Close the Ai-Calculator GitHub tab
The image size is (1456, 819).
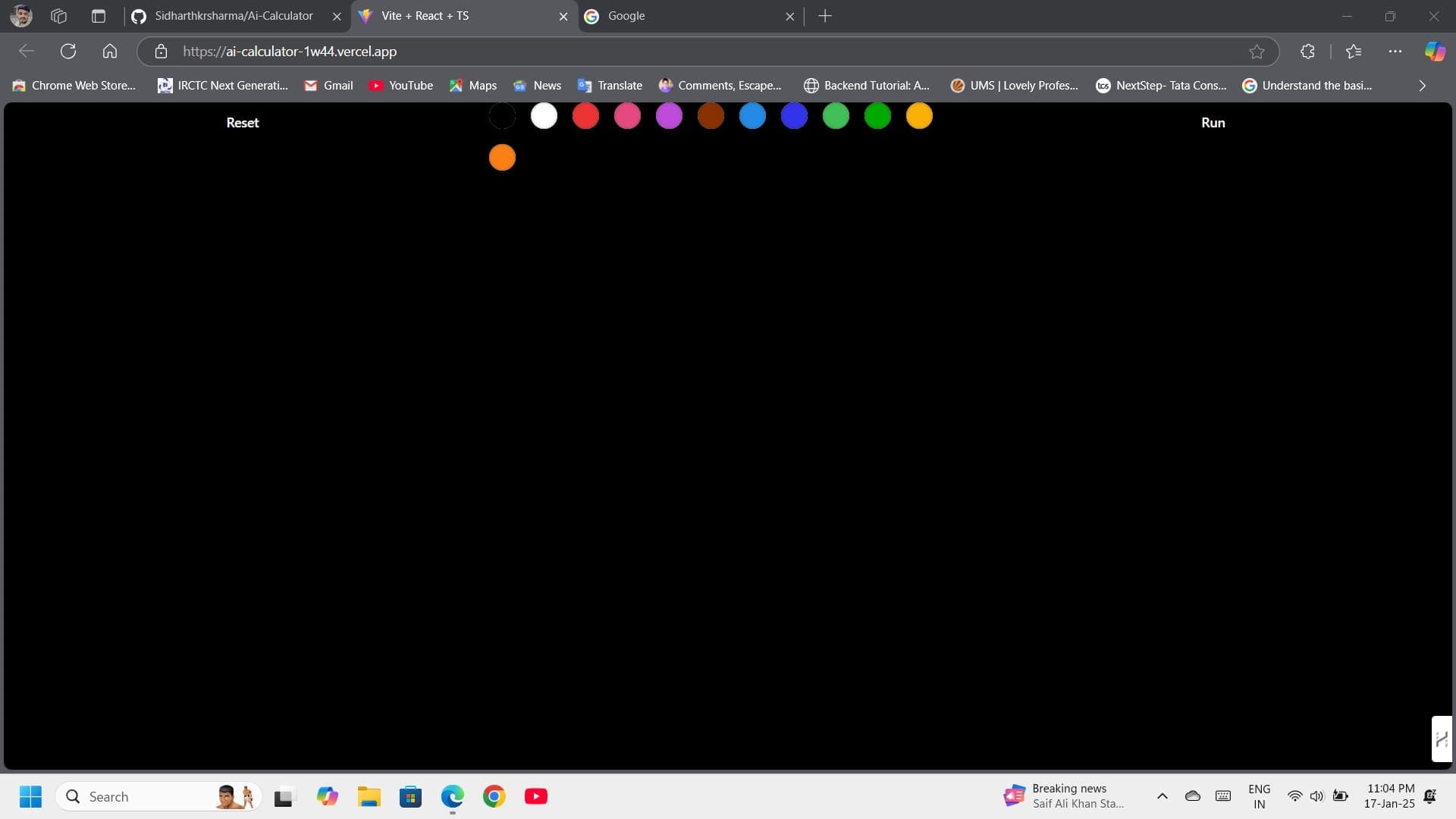(x=337, y=16)
